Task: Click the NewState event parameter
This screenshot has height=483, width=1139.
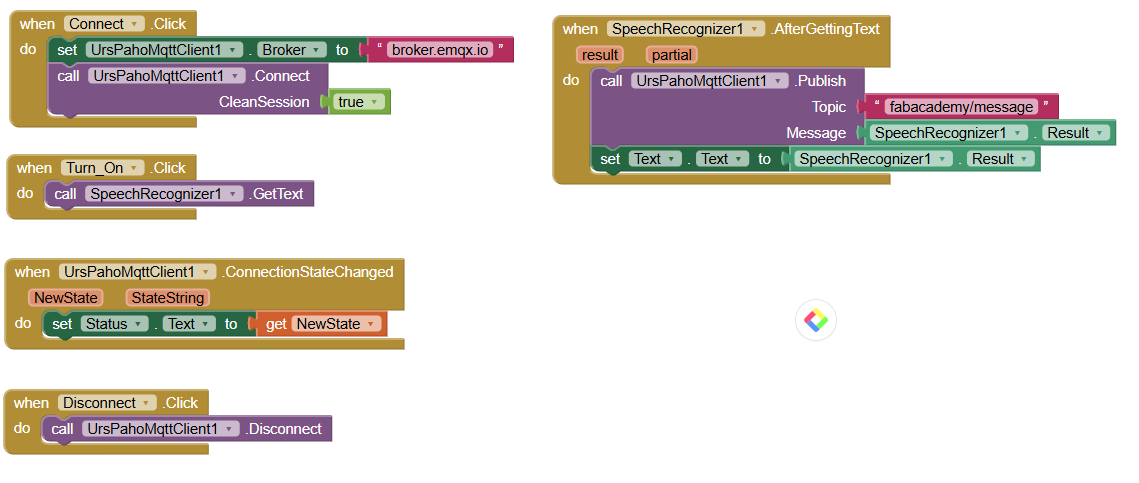Action: (65, 298)
